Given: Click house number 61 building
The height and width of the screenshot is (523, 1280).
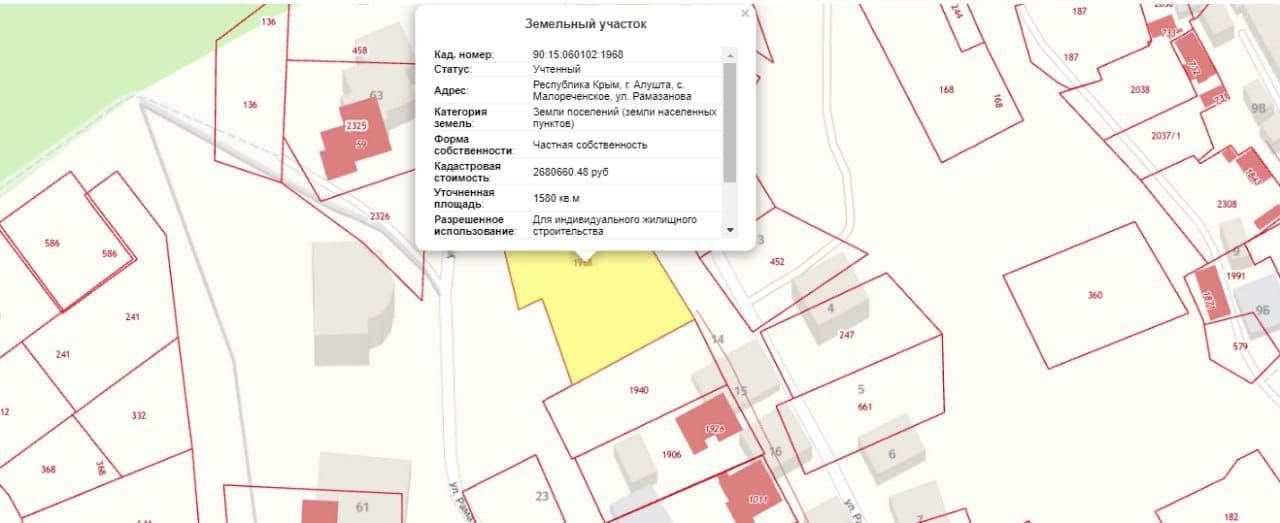Looking at the screenshot, I should coord(362,488).
